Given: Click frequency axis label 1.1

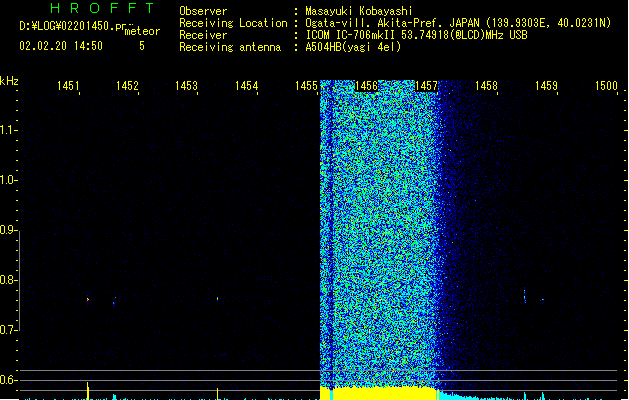Looking at the screenshot, I should click(7, 129).
